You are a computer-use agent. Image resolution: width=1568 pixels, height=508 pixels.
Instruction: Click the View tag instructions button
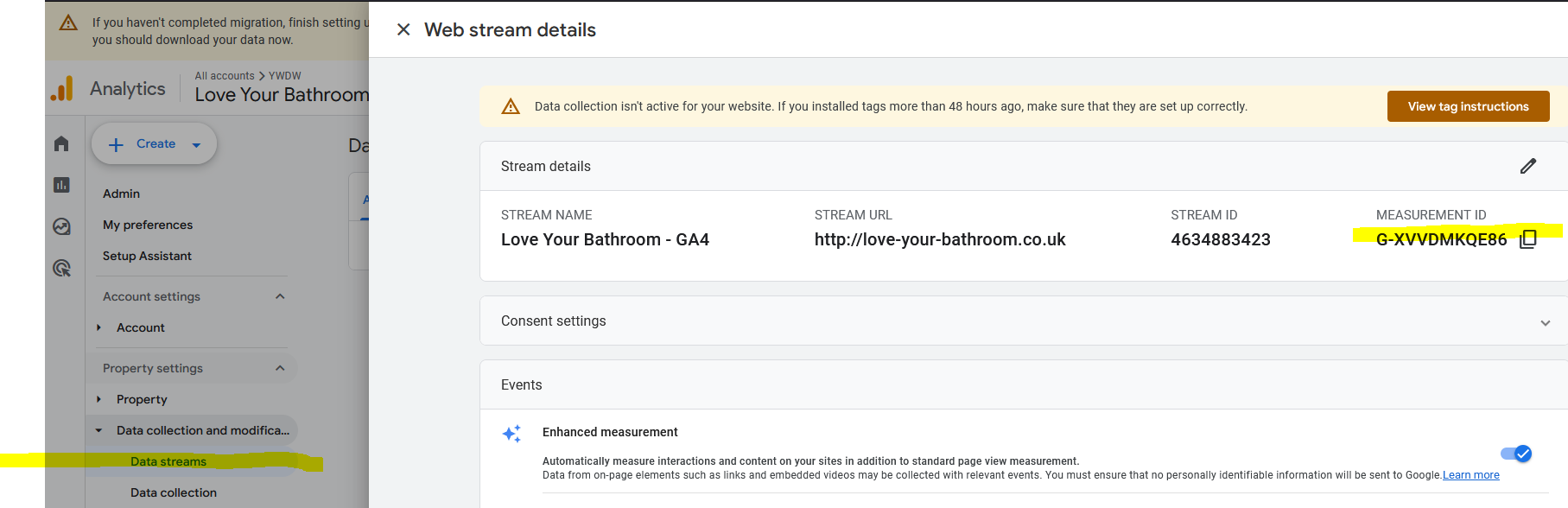pos(1468,105)
